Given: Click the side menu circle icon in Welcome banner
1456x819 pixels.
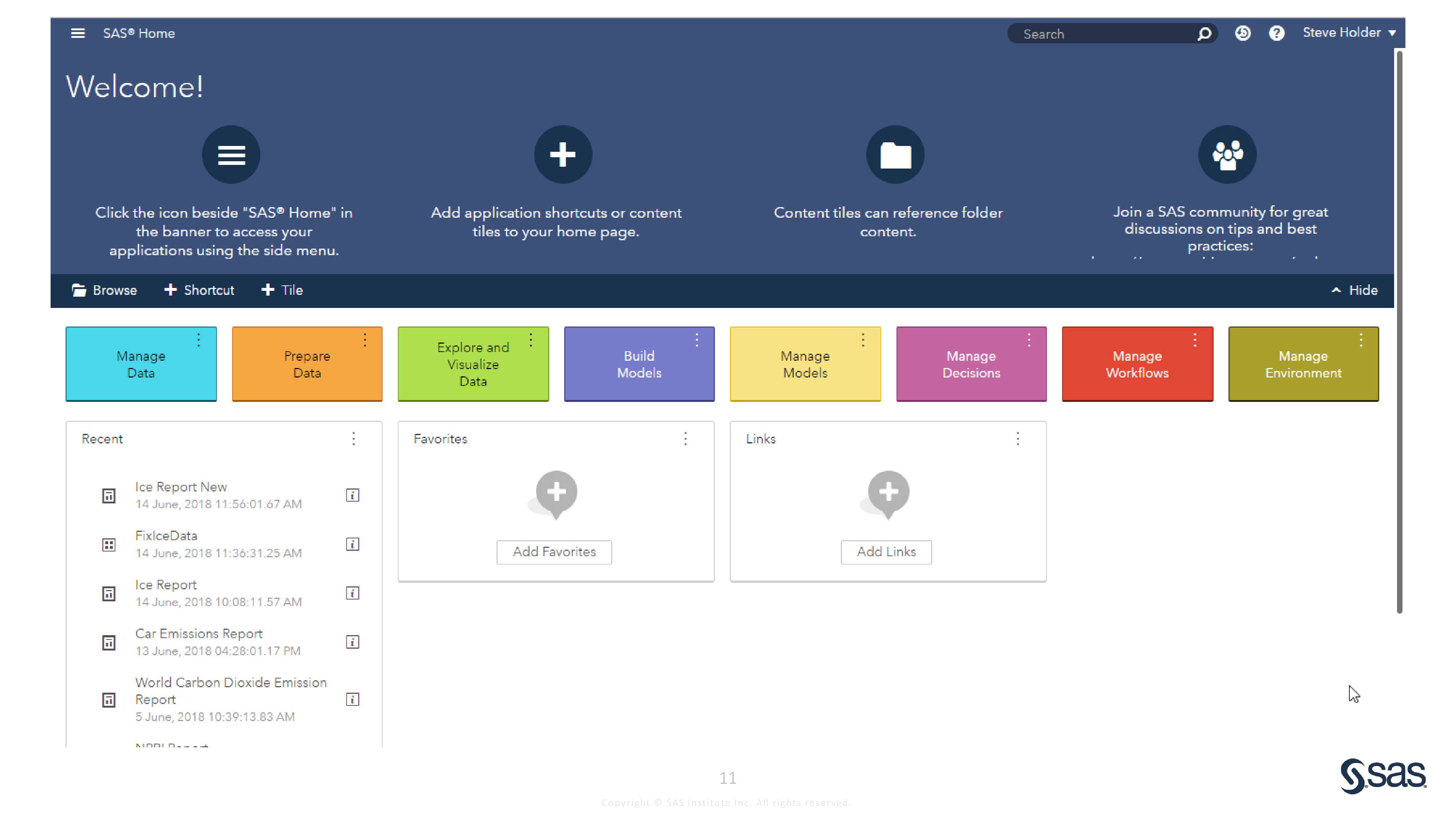Looking at the screenshot, I should click(231, 154).
